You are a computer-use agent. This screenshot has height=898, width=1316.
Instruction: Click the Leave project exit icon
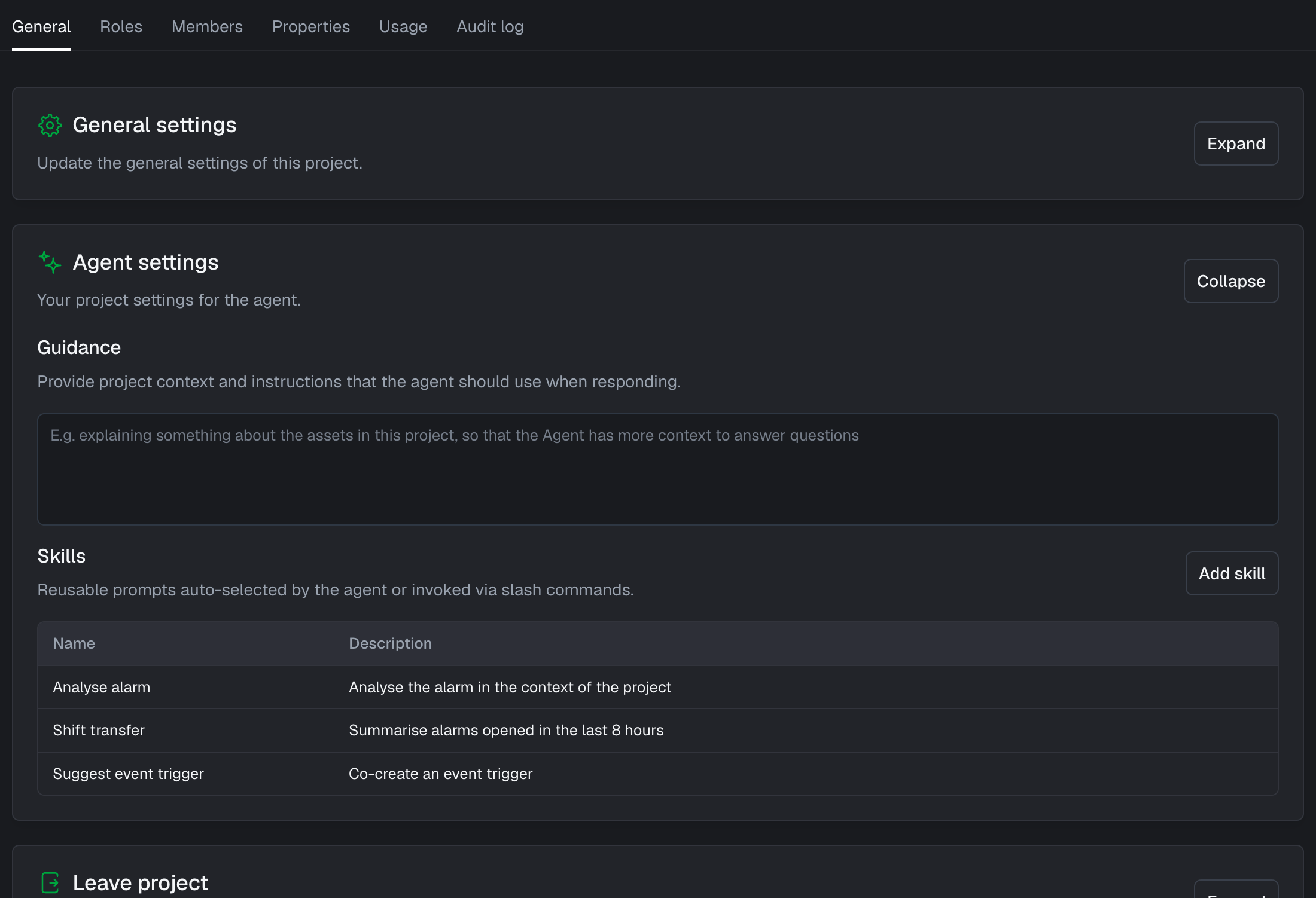(50, 882)
